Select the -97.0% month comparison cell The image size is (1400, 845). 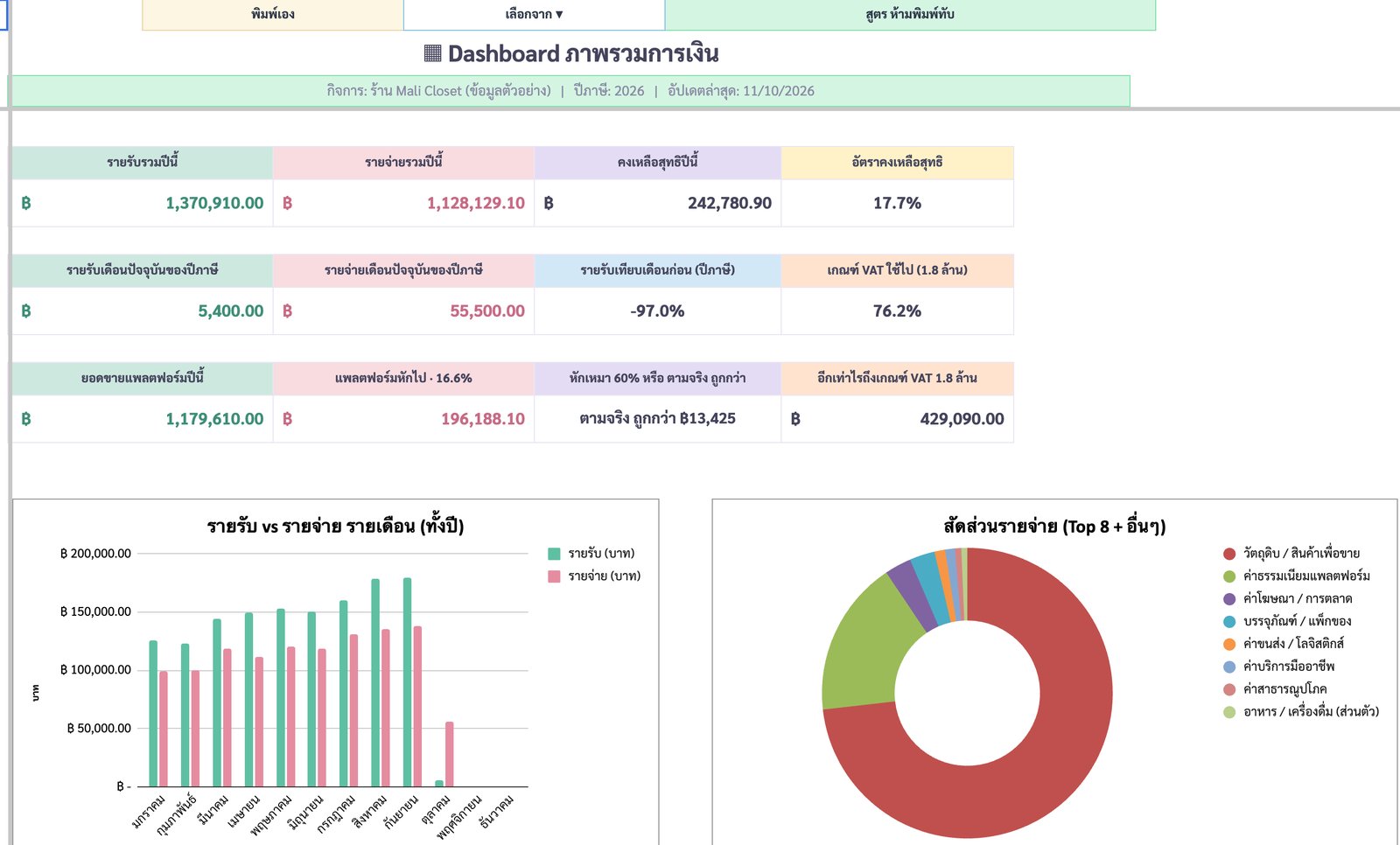tap(657, 311)
